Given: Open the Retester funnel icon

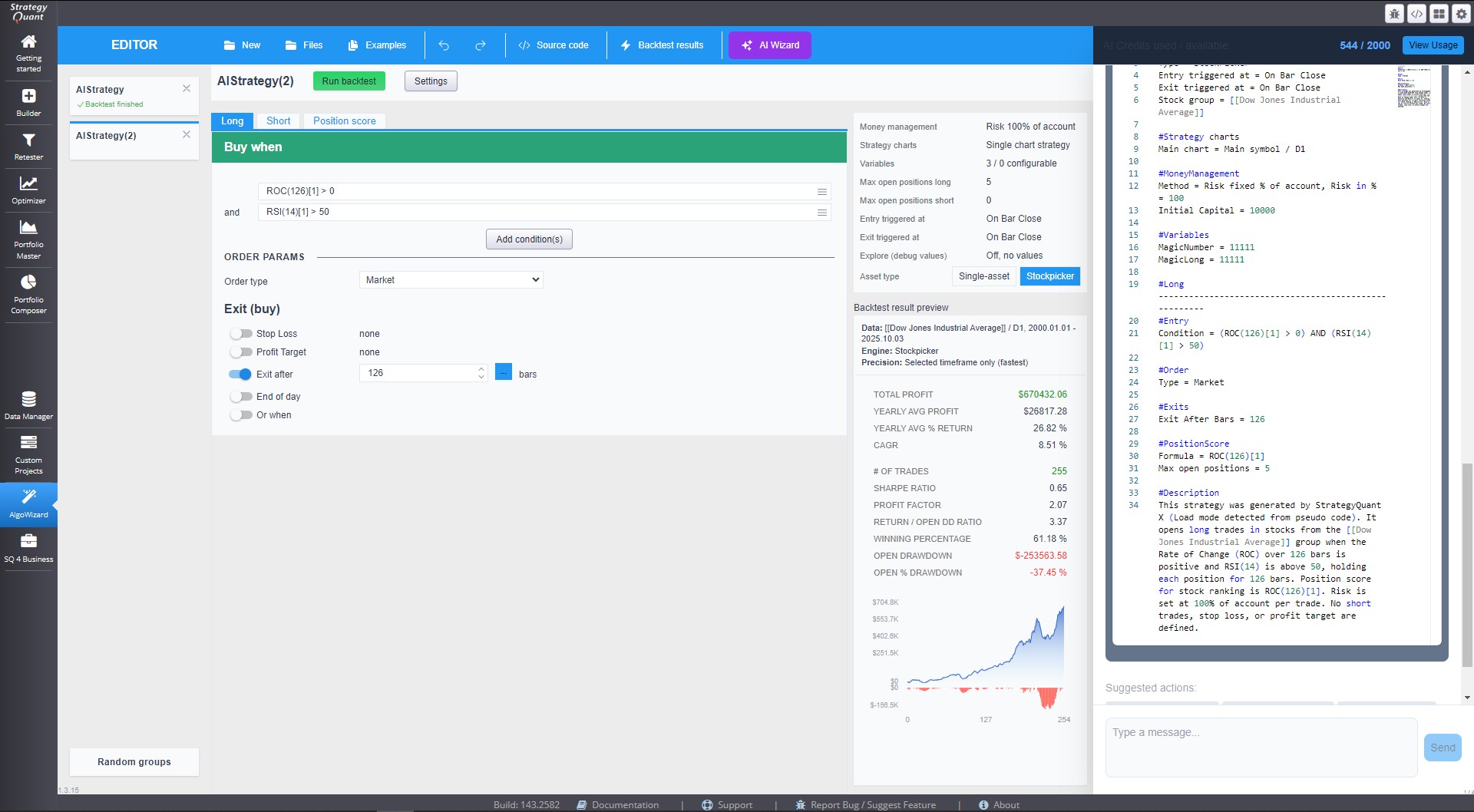Looking at the screenshot, I should [28, 145].
